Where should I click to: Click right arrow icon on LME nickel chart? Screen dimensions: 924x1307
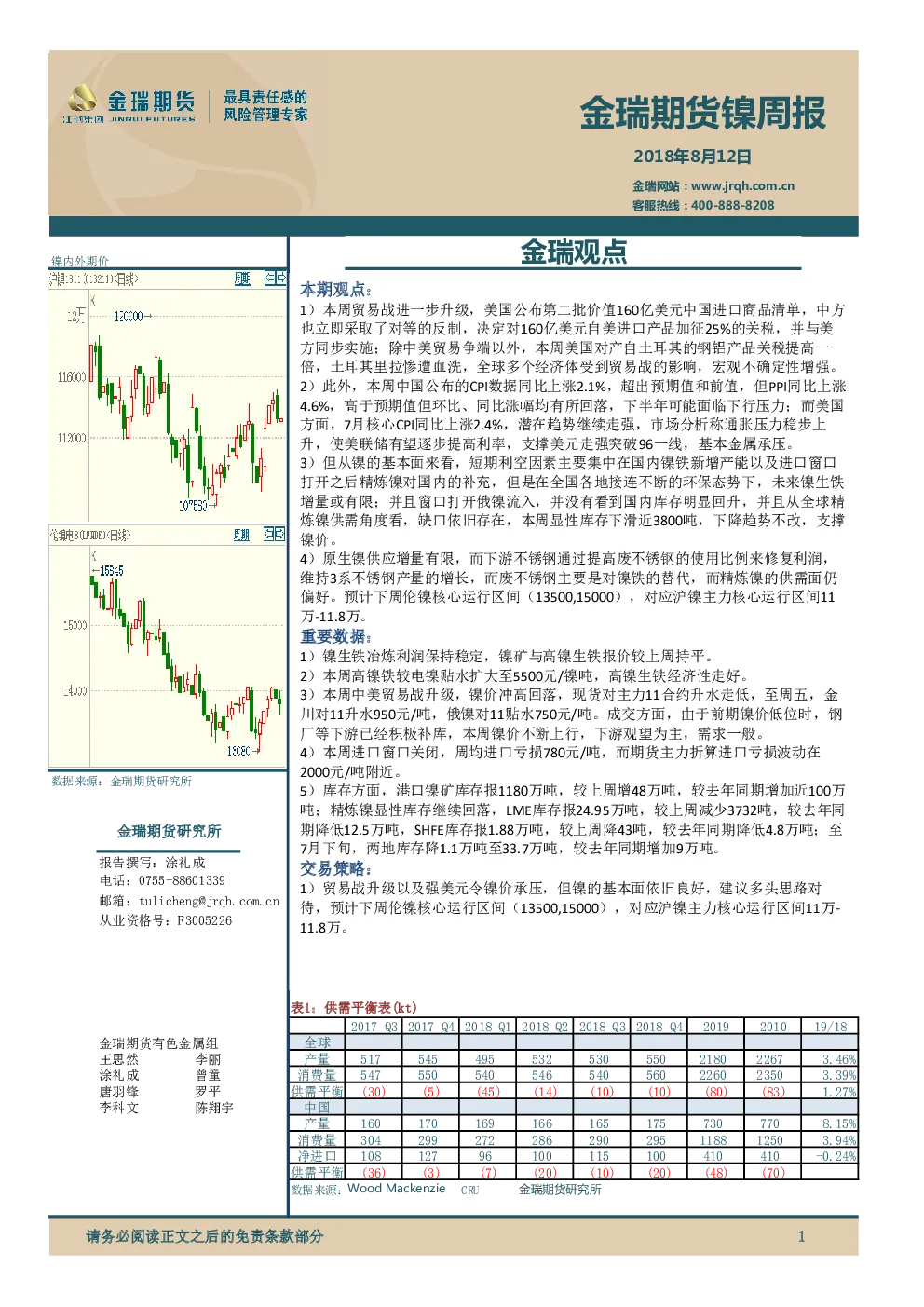pos(279,534)
